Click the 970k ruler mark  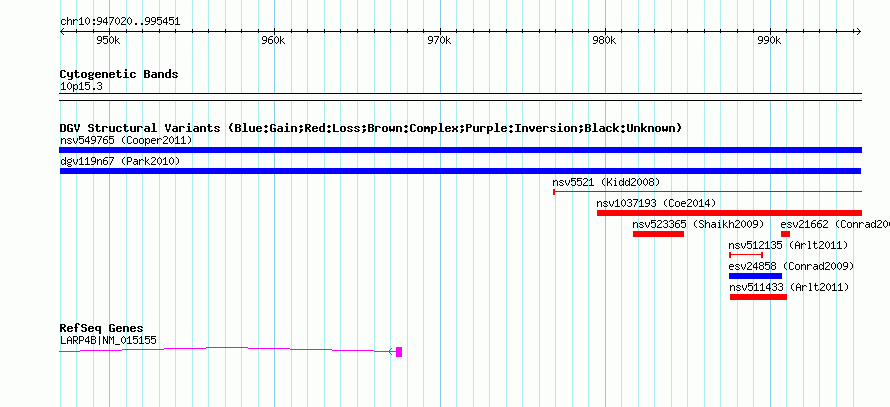[438, 41]
